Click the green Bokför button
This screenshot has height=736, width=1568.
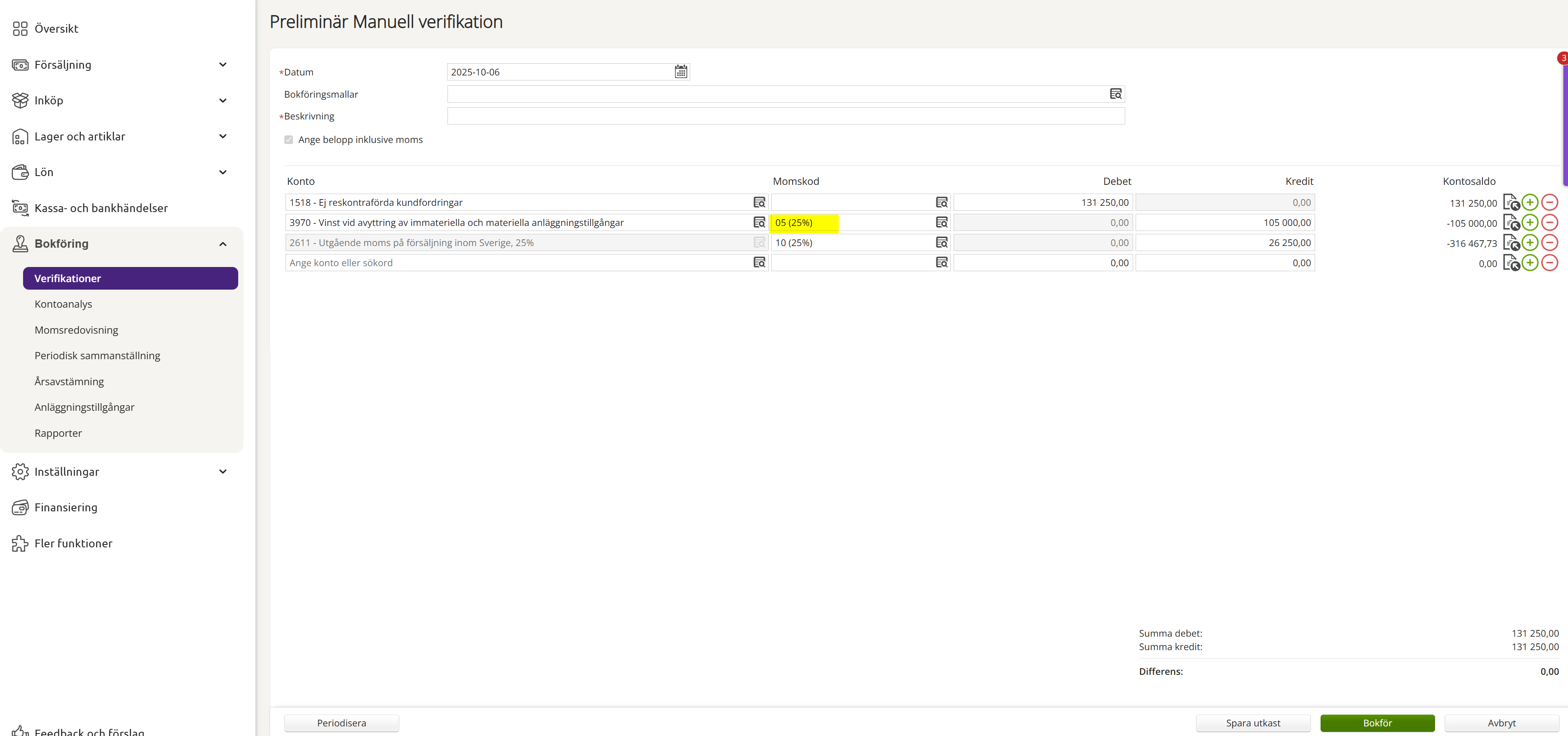pos(1377,723)
